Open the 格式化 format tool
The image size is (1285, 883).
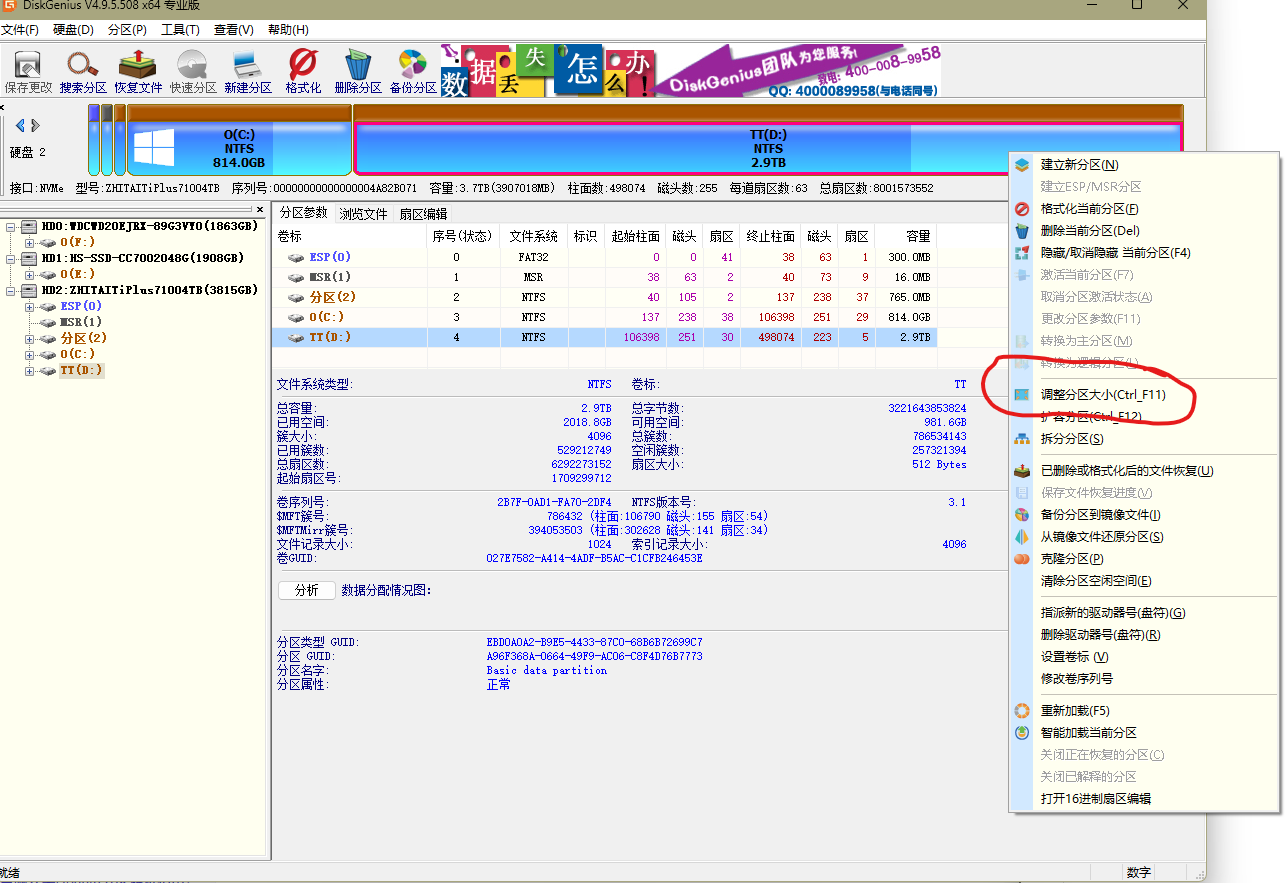(x=301, y=70)
